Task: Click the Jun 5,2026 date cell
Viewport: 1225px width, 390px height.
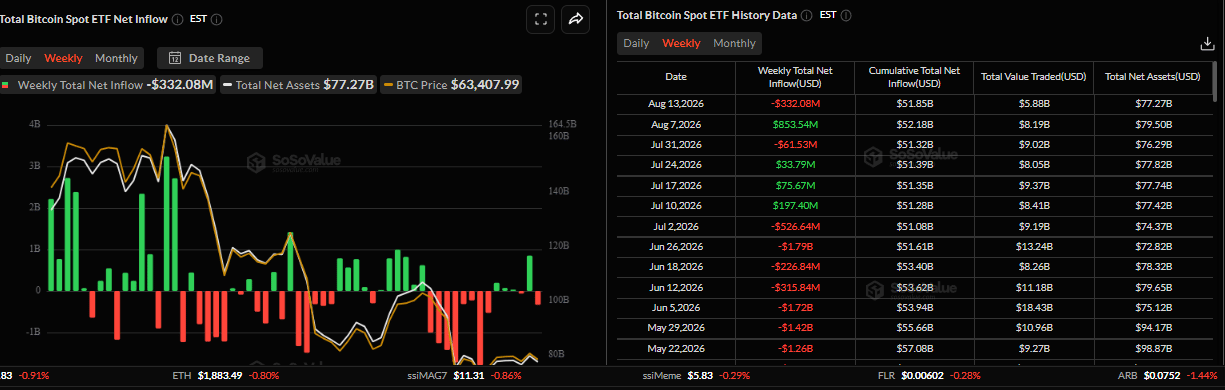Action: [x=676, y=307]
